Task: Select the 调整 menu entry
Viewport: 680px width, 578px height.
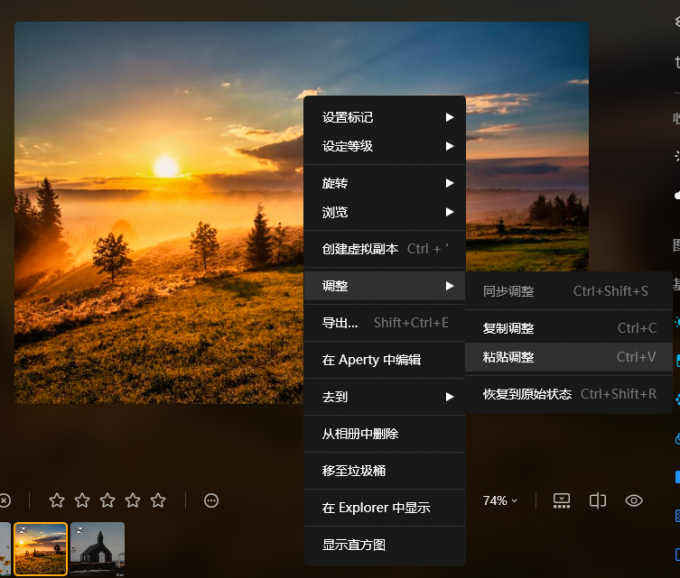Action: (385, 286)
